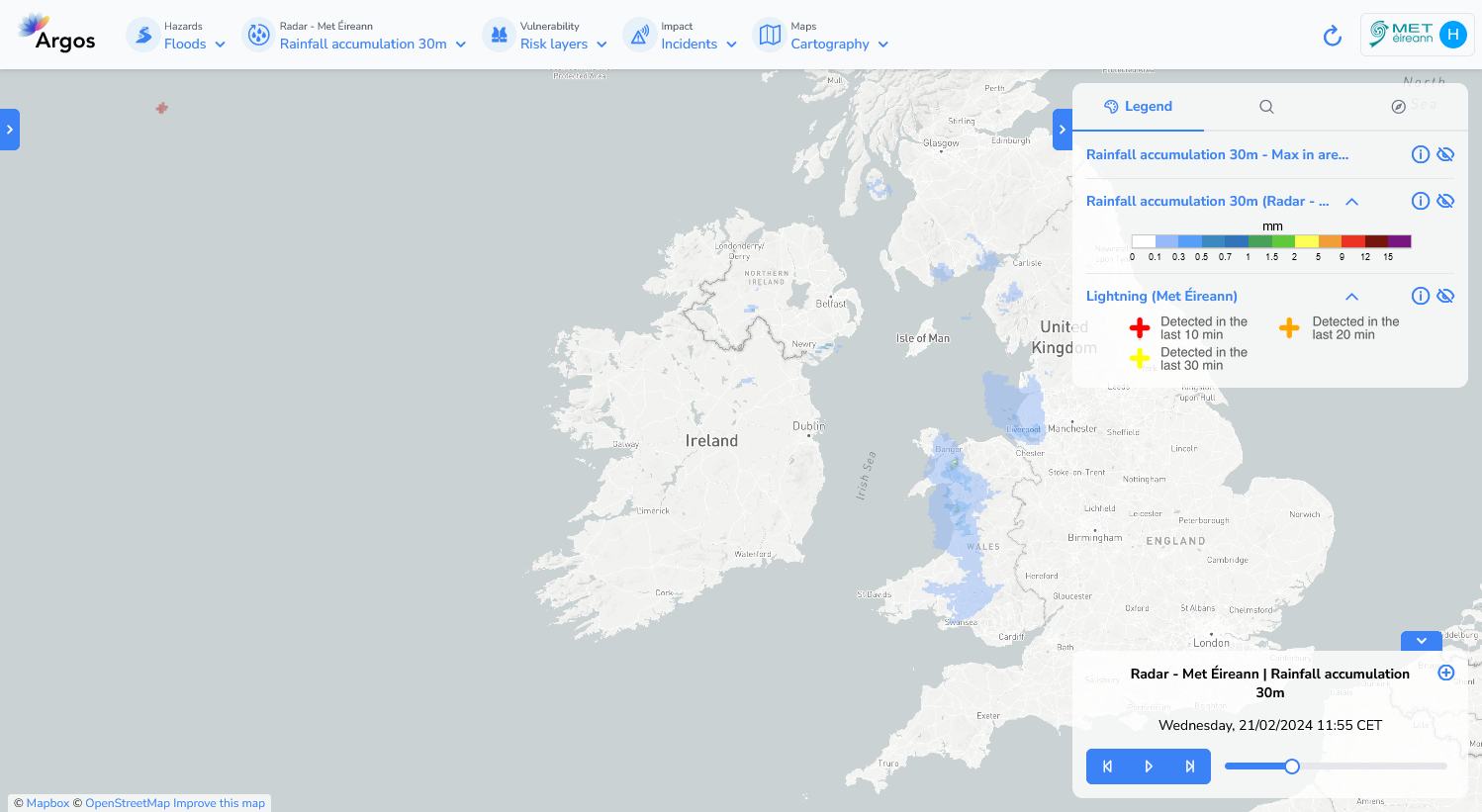Click the lightning strike marker on the map
The width and height of the screenshot is (1482, 812).
point(161,108)
